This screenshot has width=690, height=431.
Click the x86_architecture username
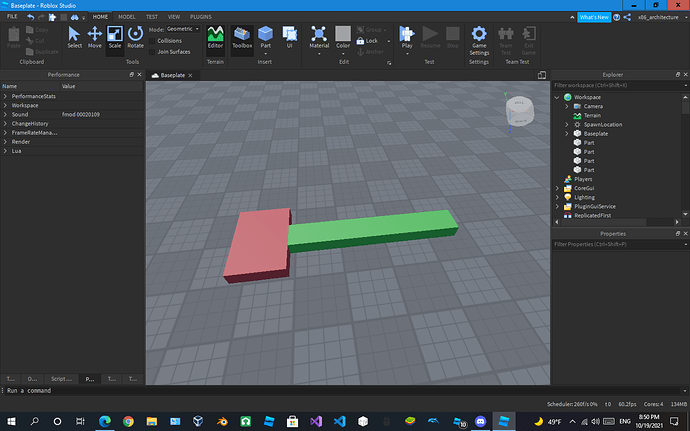click(x=658, y=17)
